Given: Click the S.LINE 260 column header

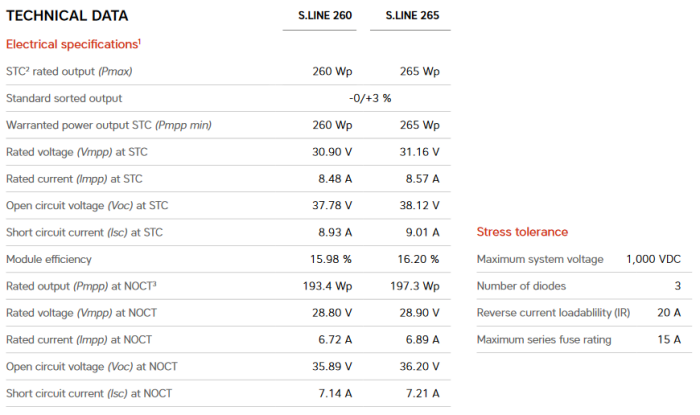Looking at the screenshot, I should [326, 17].
